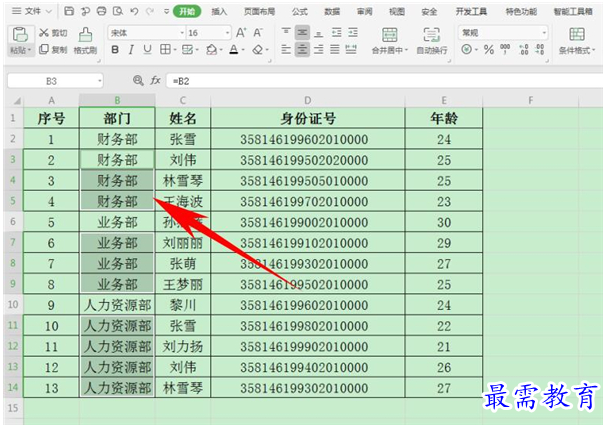The width and height of the screenshot is (606, 428).
Task: Align text left
Action: 286,49
